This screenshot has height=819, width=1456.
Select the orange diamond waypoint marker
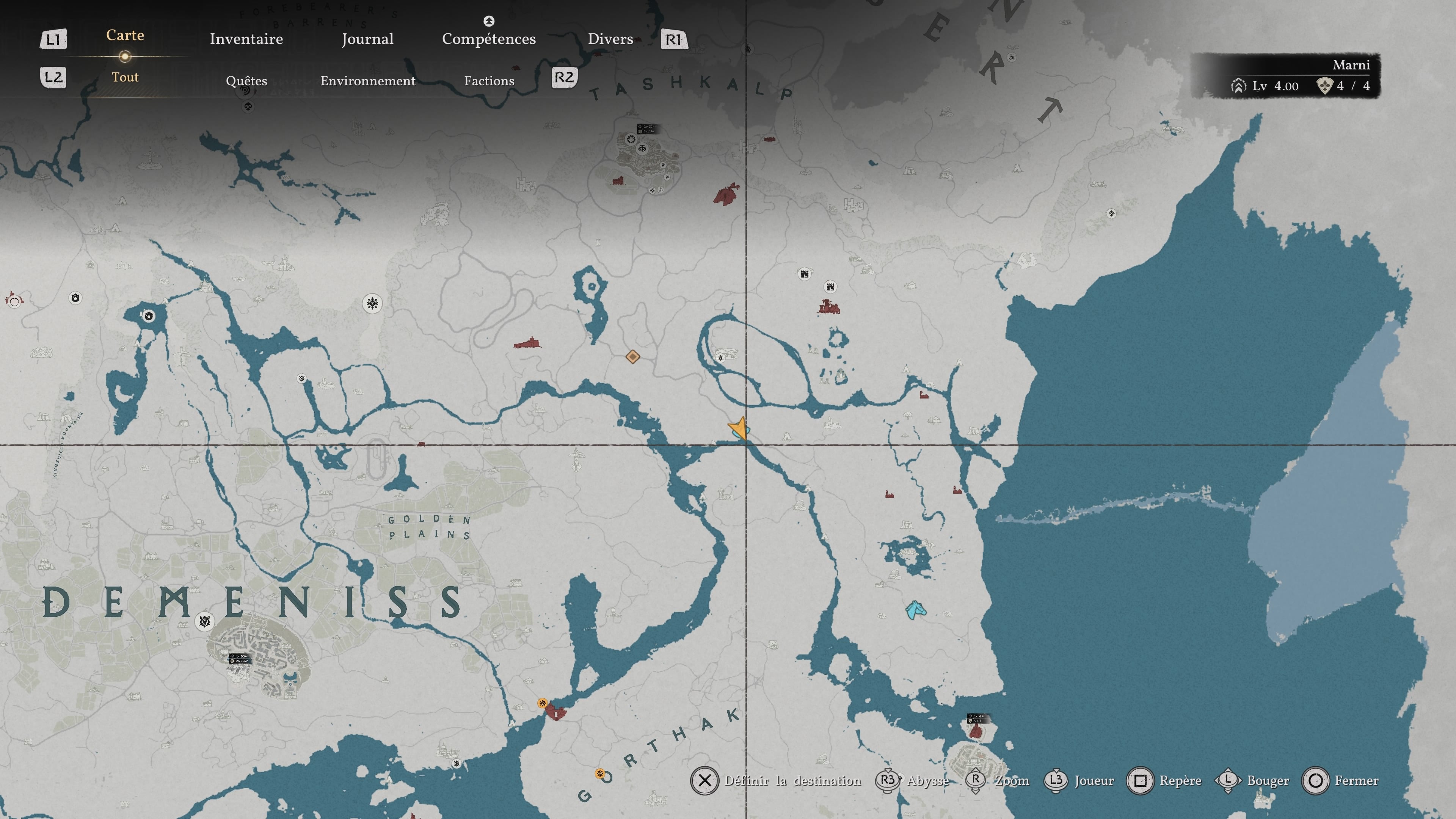[x=632, y=357]
